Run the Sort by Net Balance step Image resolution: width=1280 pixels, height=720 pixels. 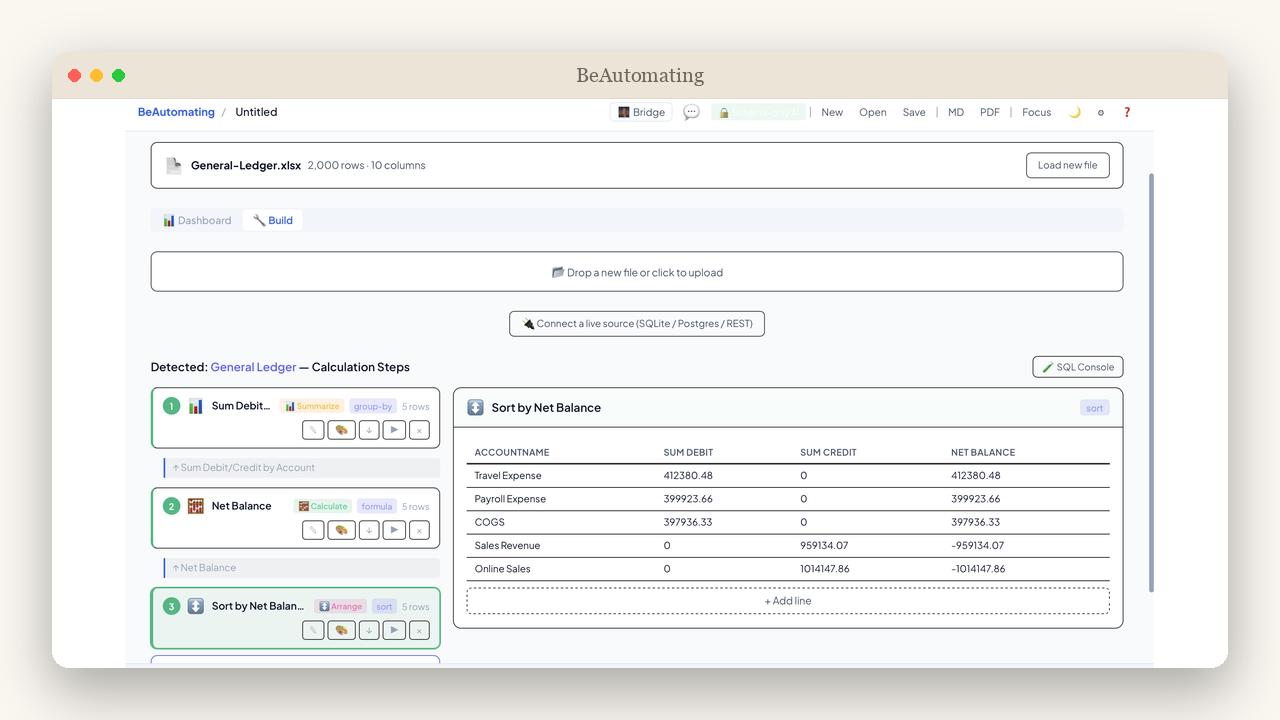[394, 630]
